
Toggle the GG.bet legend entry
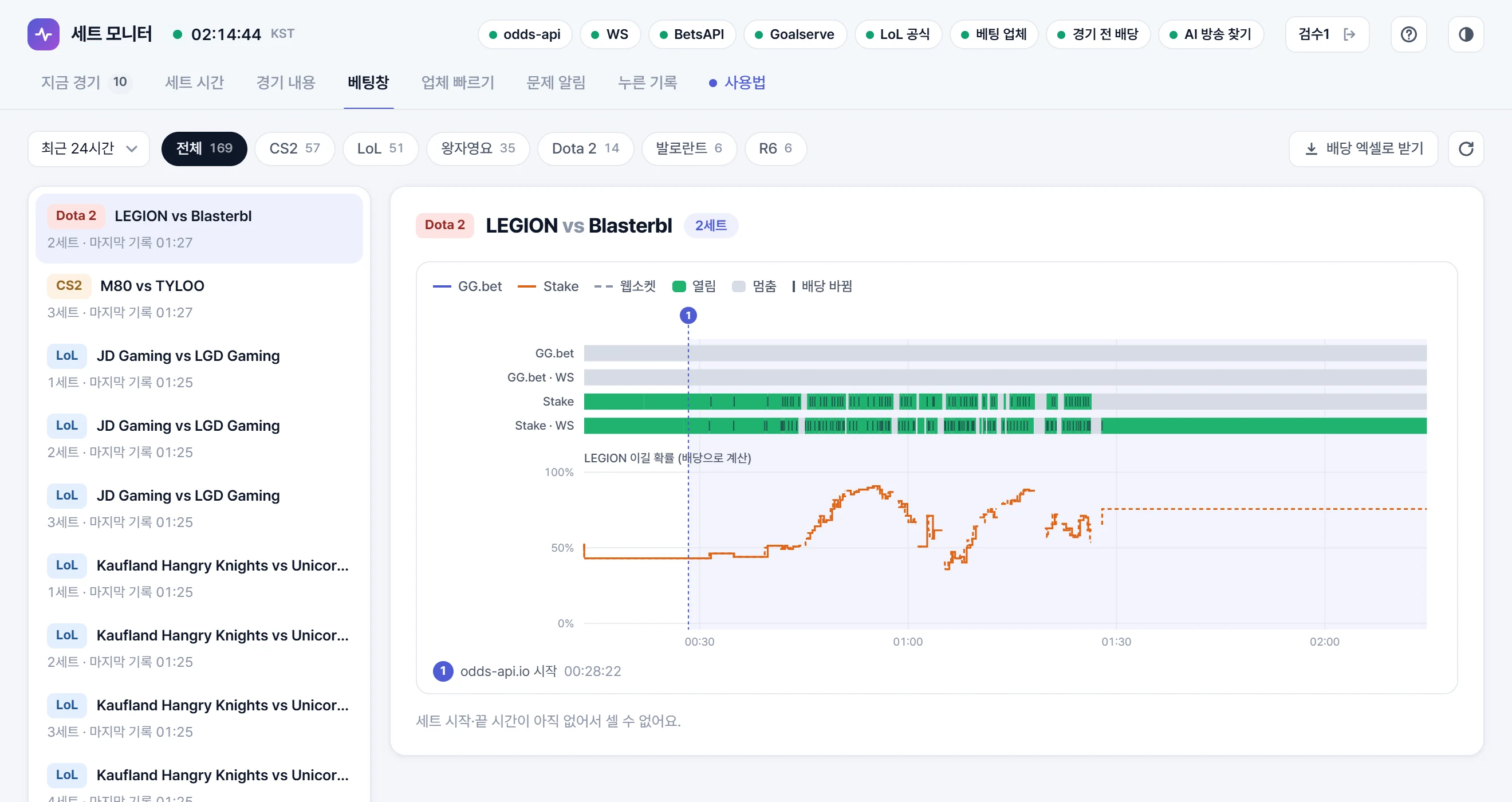click(467, 286)
